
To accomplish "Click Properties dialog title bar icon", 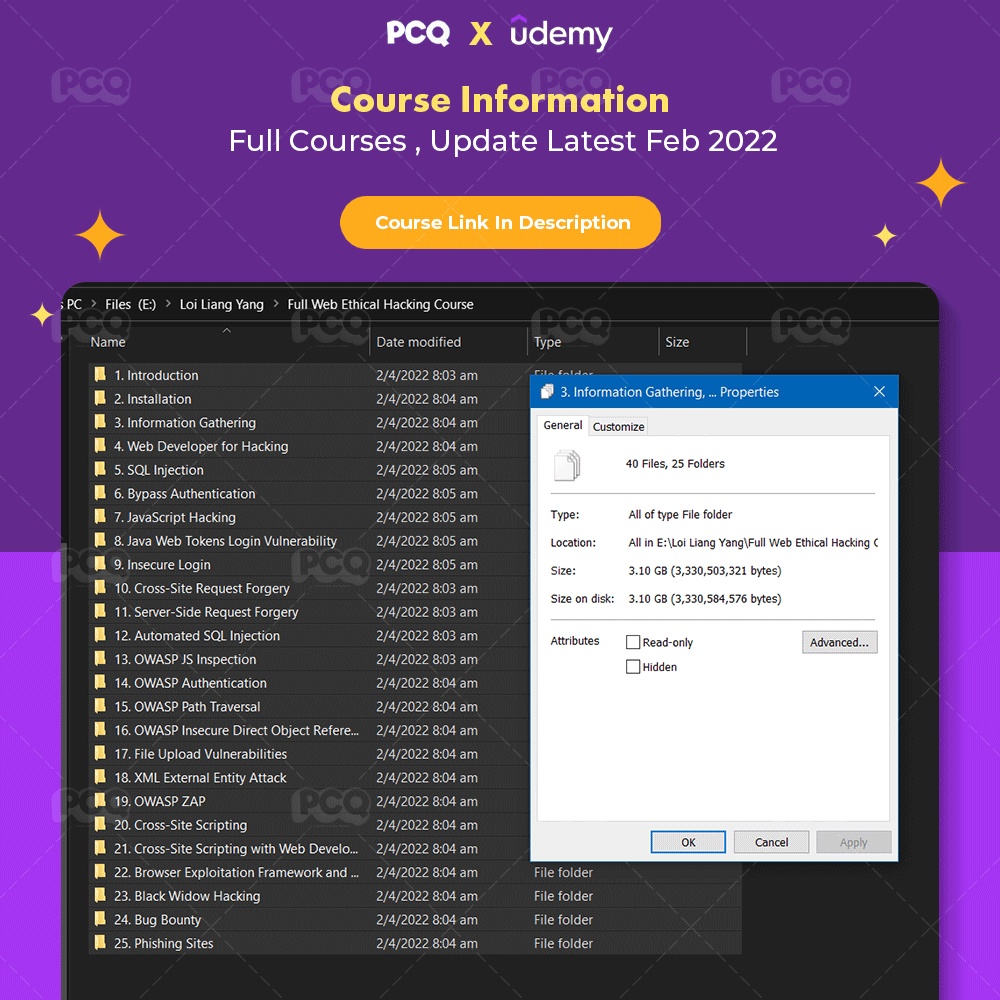I will click(x=547, y=392).
